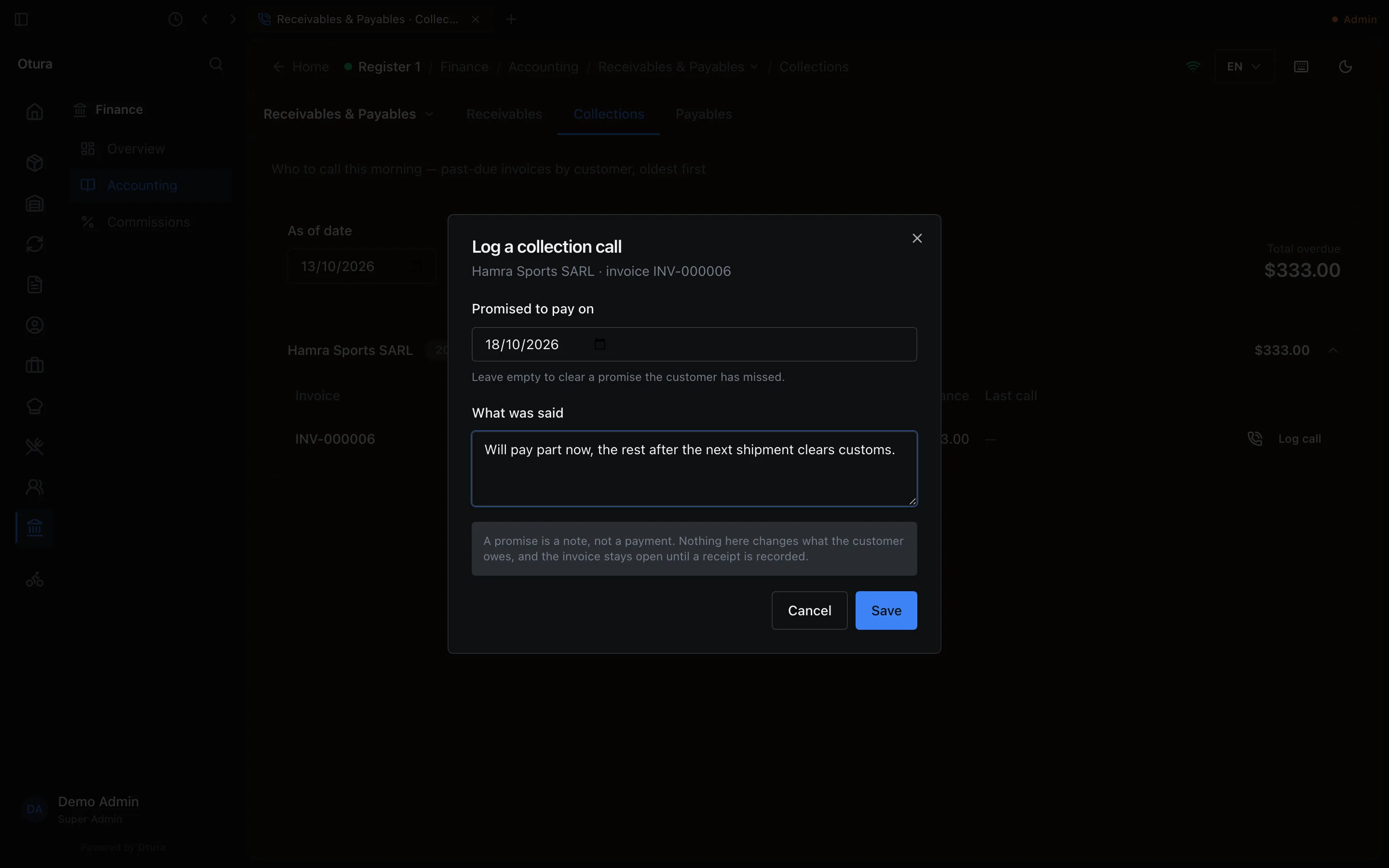Viewport: 1389px width, 868px height.
Task: Open the search icon next to Otura
Action: click(x=216, y=64)
